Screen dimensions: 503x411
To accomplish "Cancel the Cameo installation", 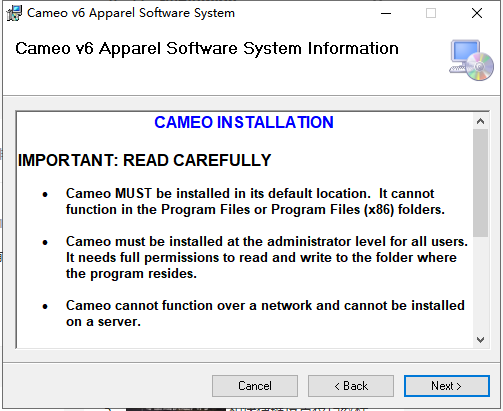I will click(255, 386).
